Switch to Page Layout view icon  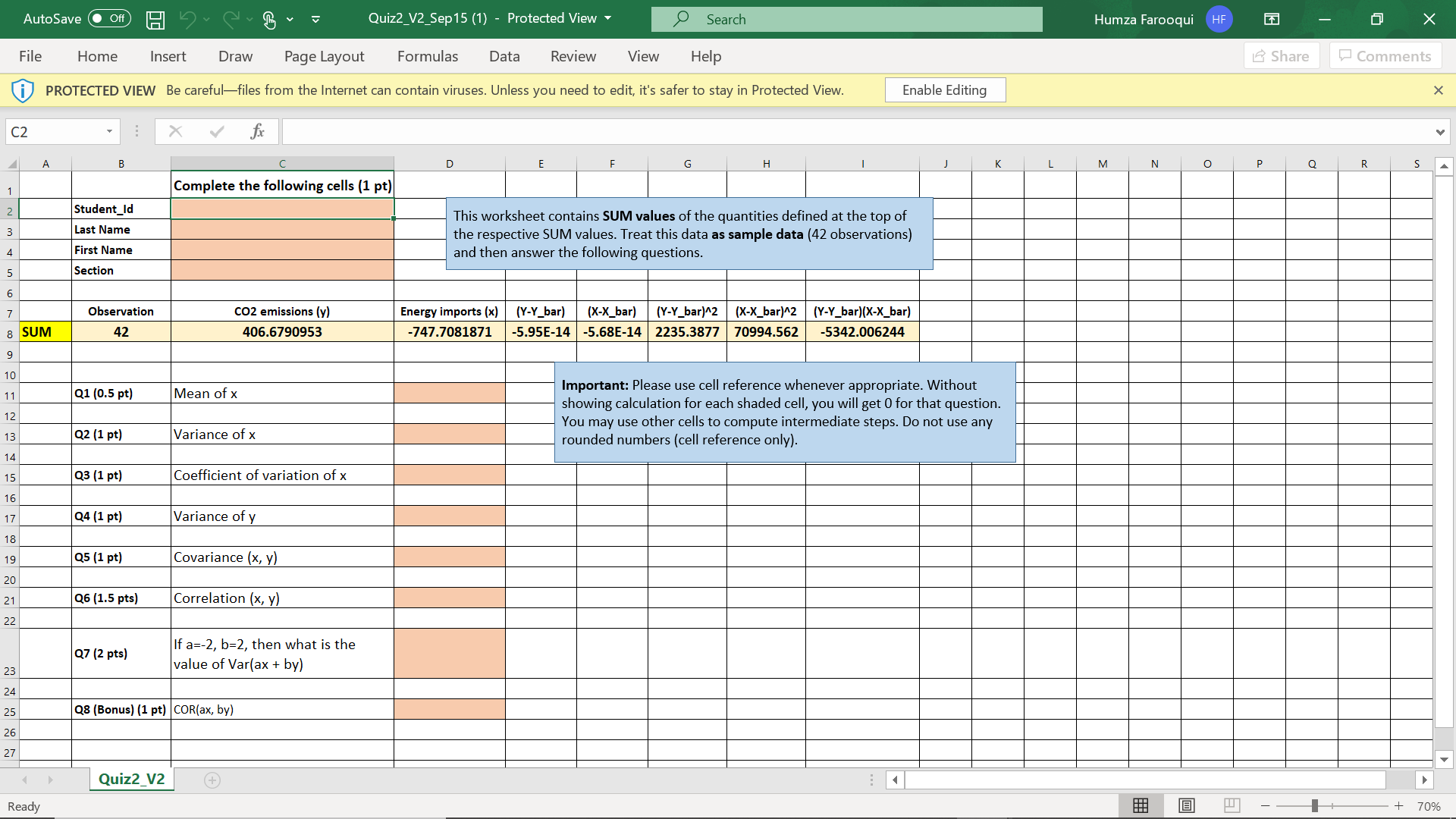1186,805
